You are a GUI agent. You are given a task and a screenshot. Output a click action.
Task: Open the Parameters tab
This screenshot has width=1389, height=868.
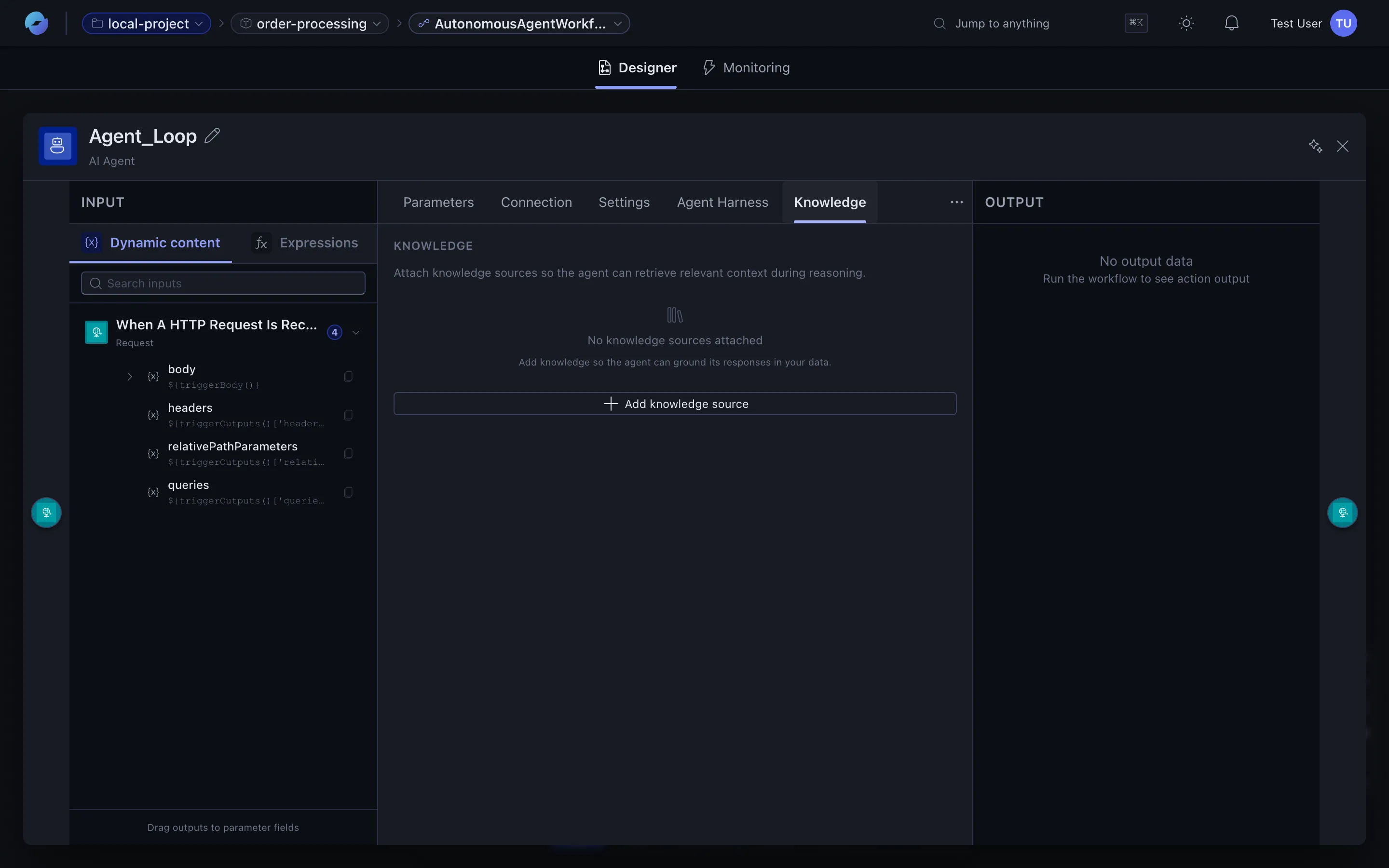tap(438, 202)
